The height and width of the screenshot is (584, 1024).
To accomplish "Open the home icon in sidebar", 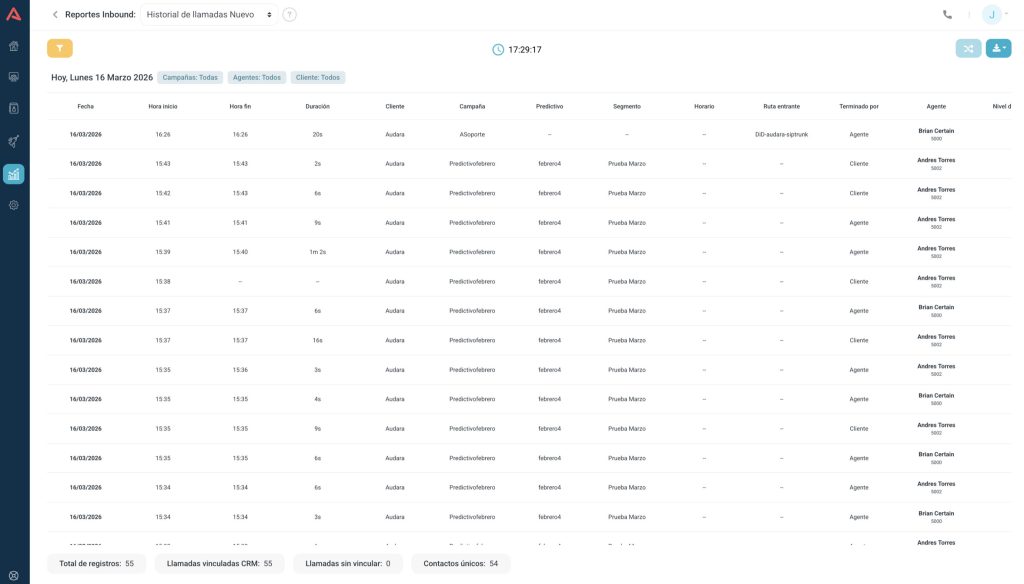I will point(14,46).
